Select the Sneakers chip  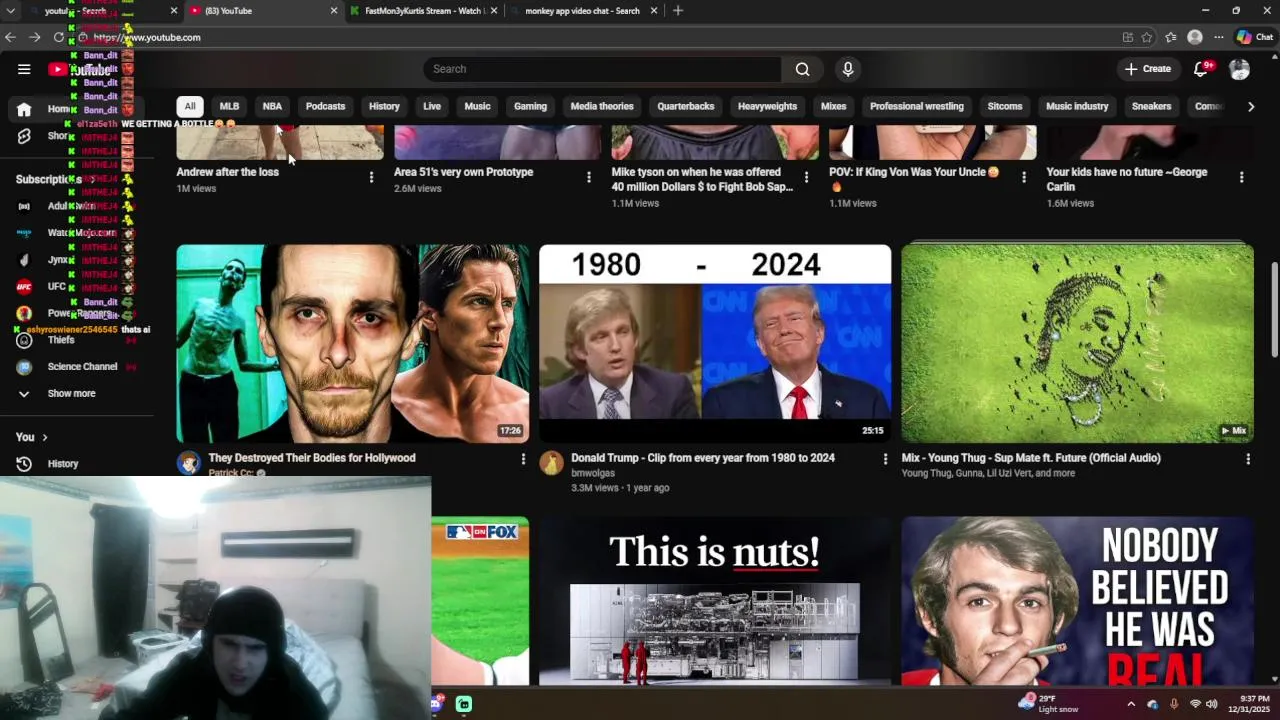(x=1151, y=106)
